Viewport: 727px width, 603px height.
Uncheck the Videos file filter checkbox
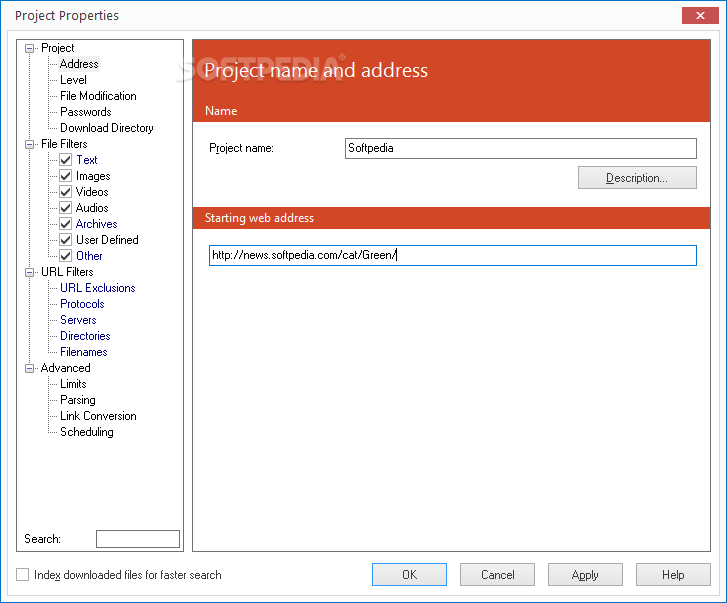(x=65, y=192)
